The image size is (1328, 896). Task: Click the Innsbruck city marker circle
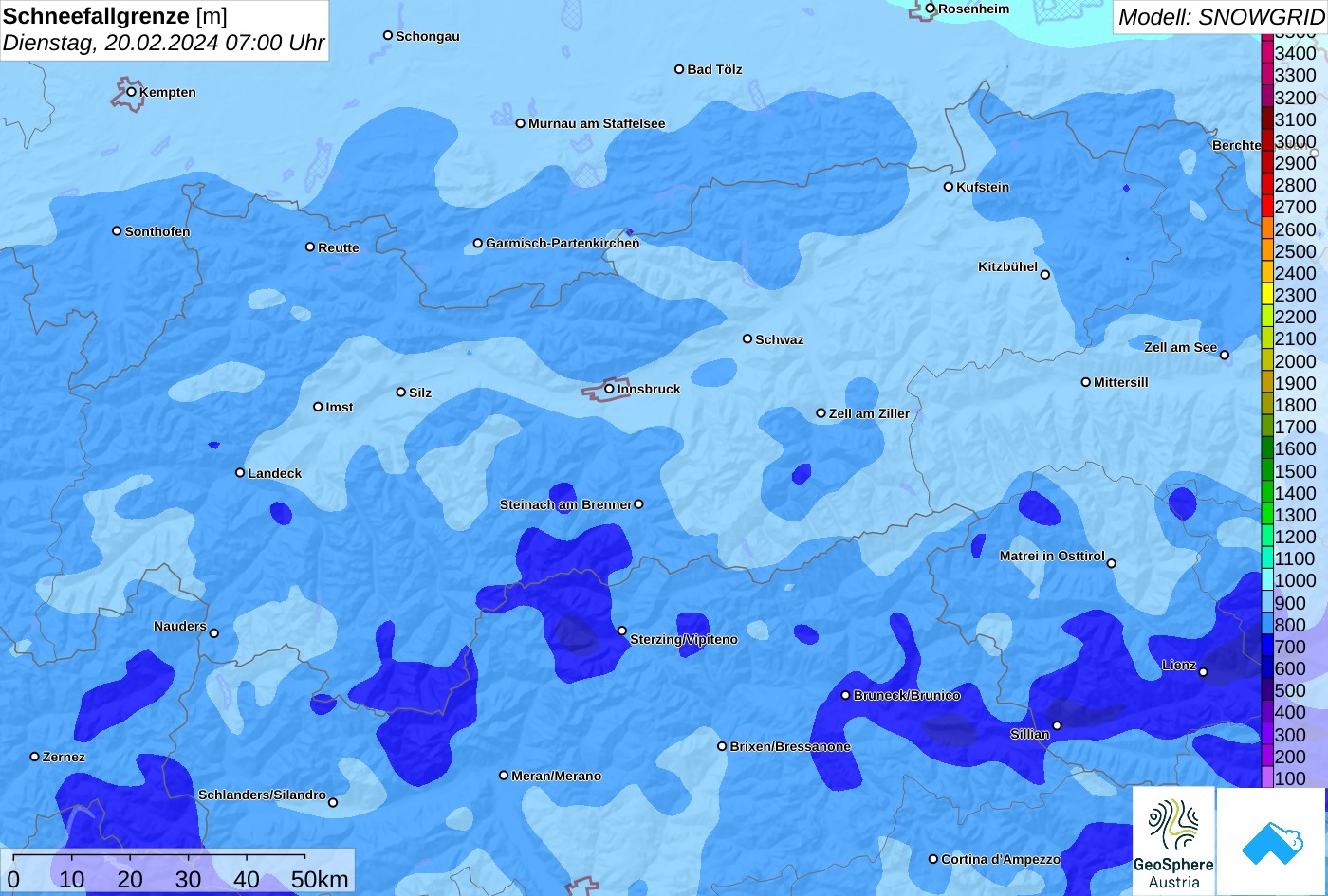coord(609,388)
